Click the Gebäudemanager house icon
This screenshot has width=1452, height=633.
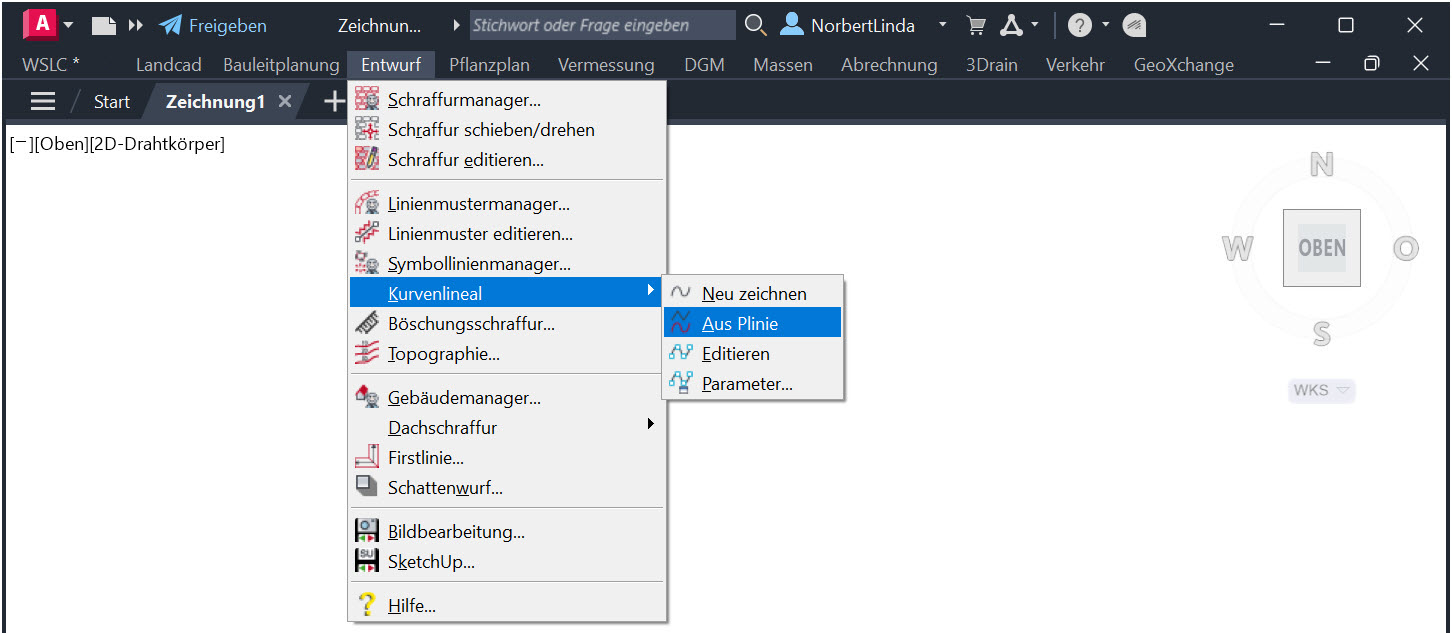(x=367, y=398)
